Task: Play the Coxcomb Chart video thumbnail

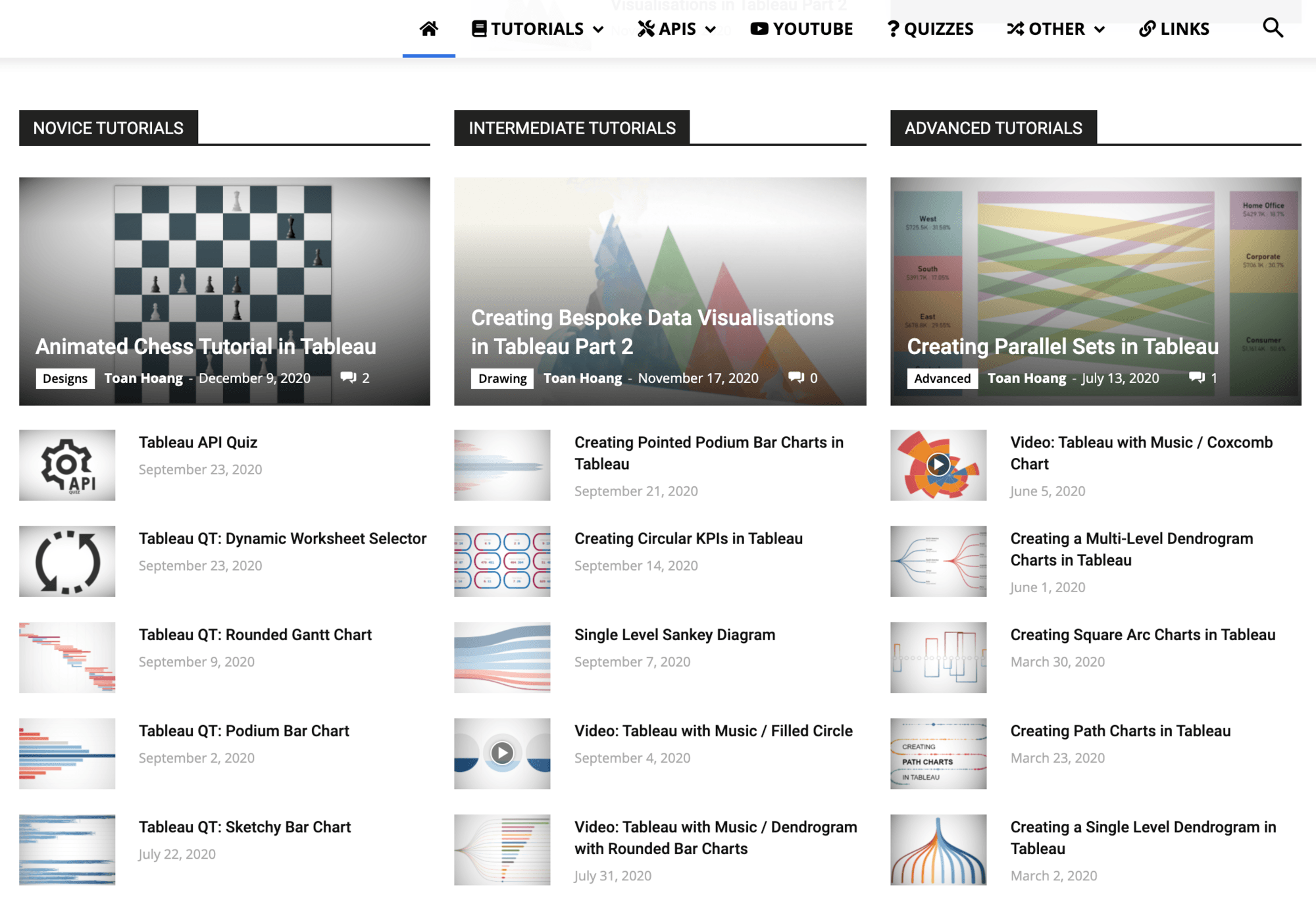Action: (x=938, y=465)
